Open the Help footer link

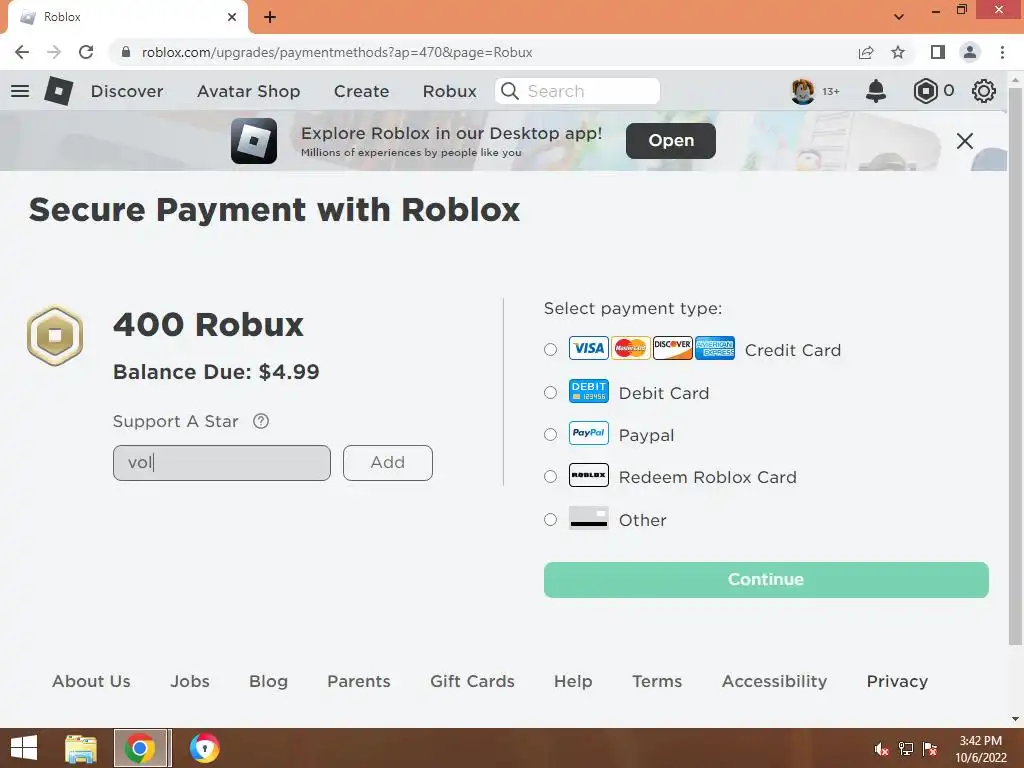pos(573,681)
